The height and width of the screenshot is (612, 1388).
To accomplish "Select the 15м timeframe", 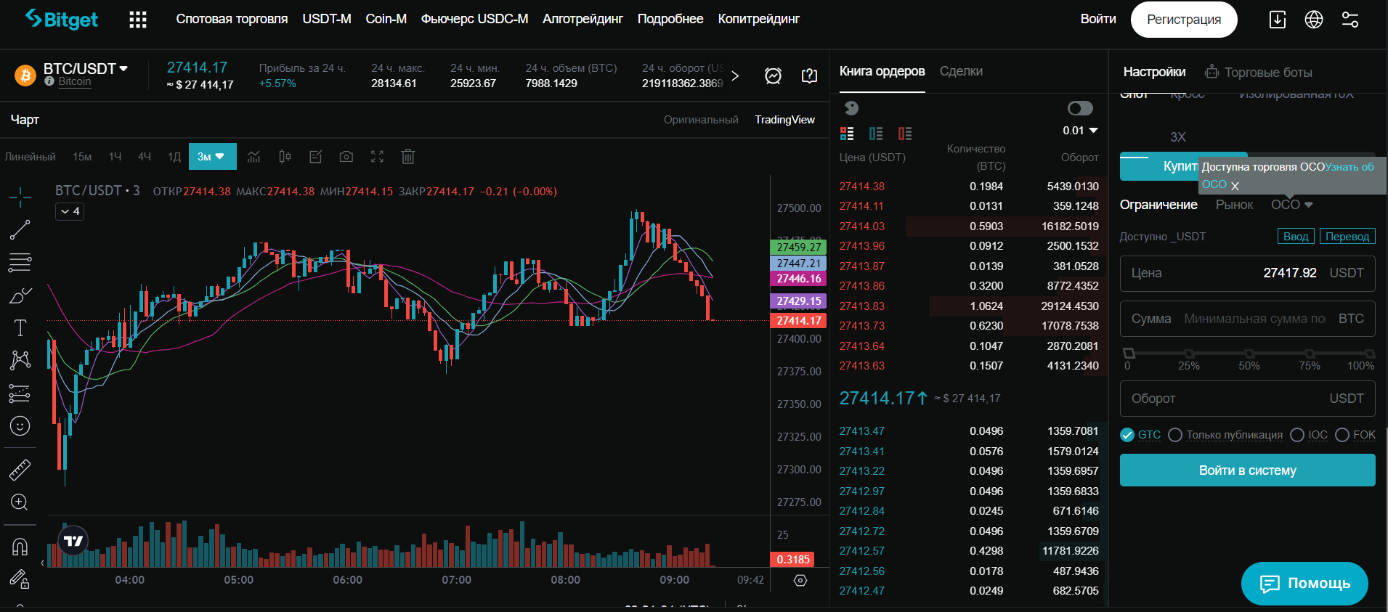I will click(x=82, y=156).
